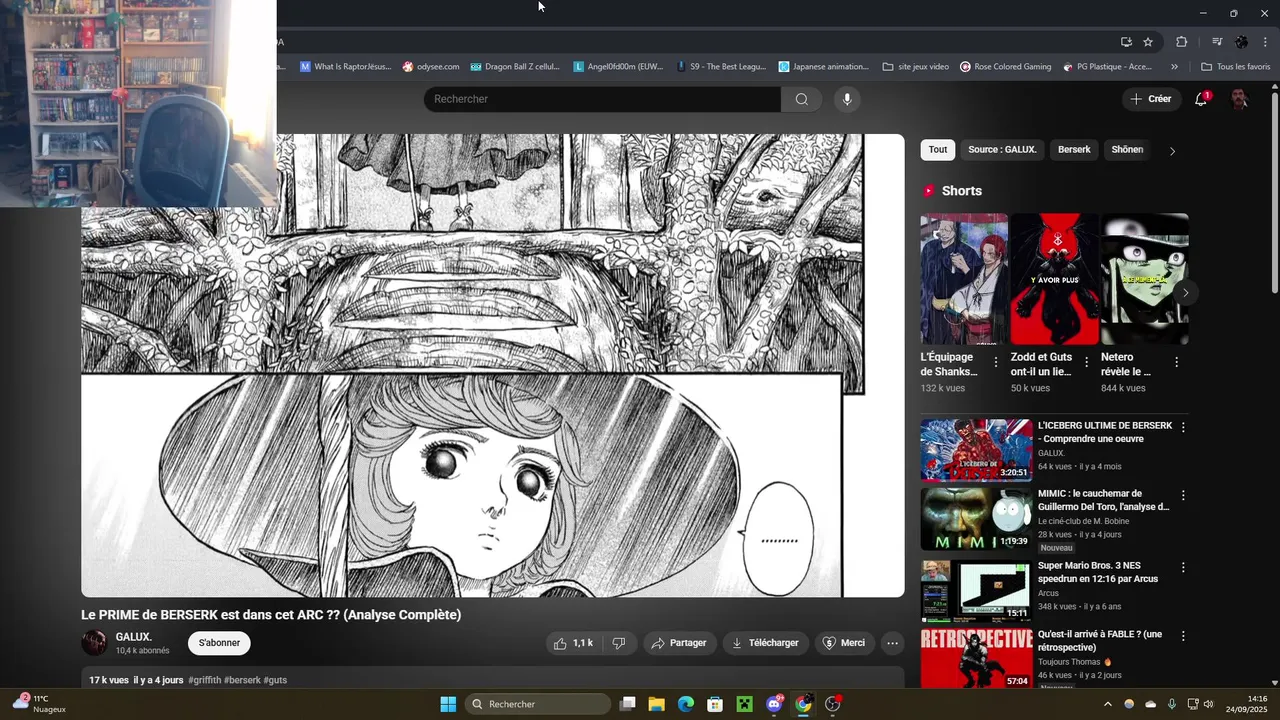Open What Is RaptorJésus bookmark
Viewport: 1280px width, 720px height.
coord(345,67)
